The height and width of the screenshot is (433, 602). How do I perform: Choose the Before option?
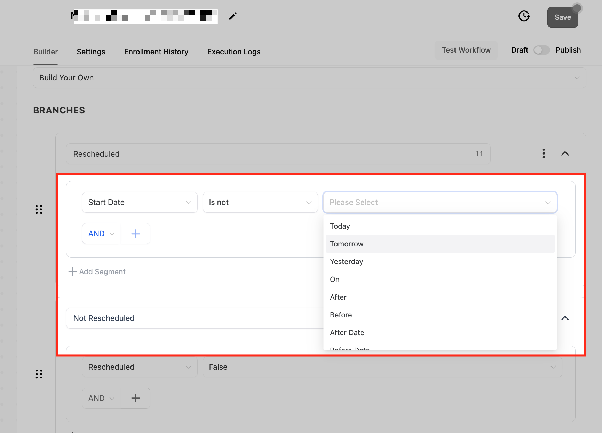(440, 315)
